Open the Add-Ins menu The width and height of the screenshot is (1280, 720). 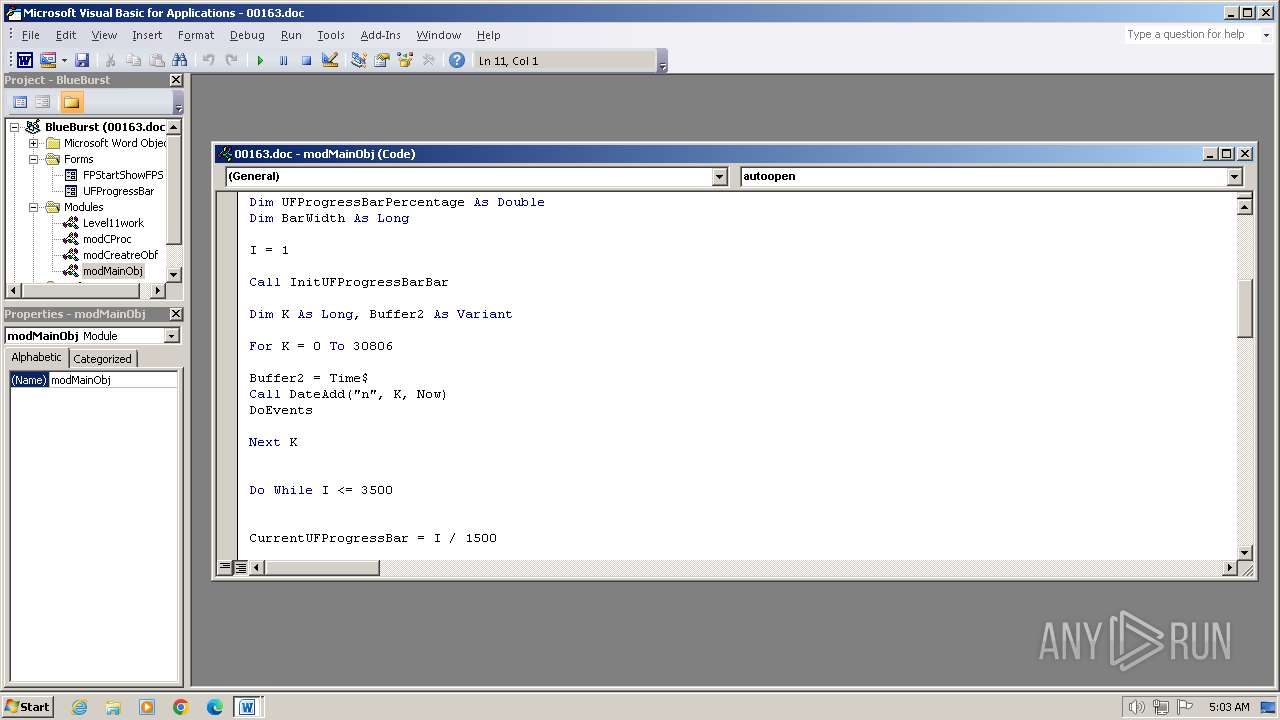pos(380,35)
